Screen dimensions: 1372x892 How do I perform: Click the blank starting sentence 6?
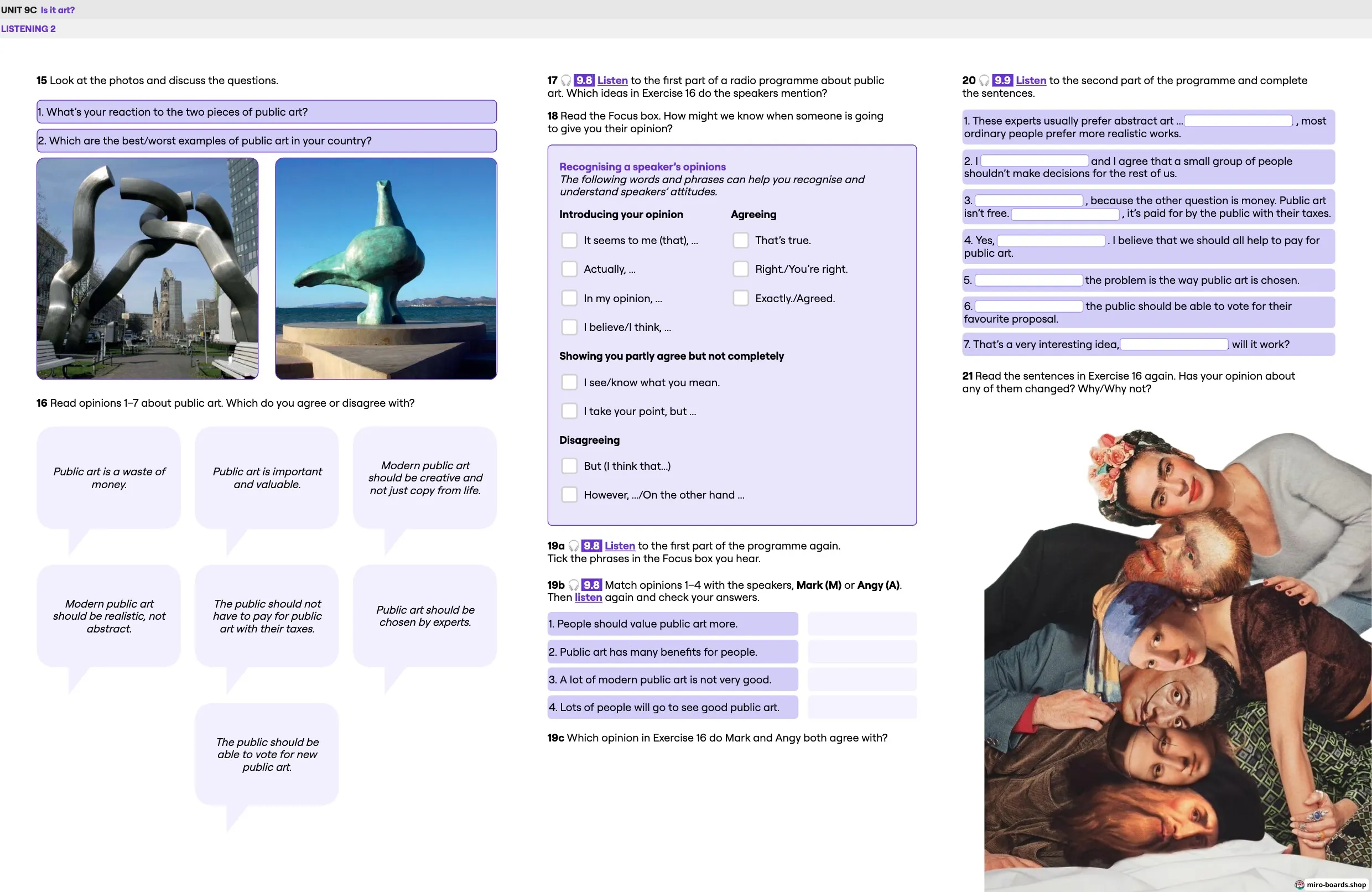(1029, 306)
